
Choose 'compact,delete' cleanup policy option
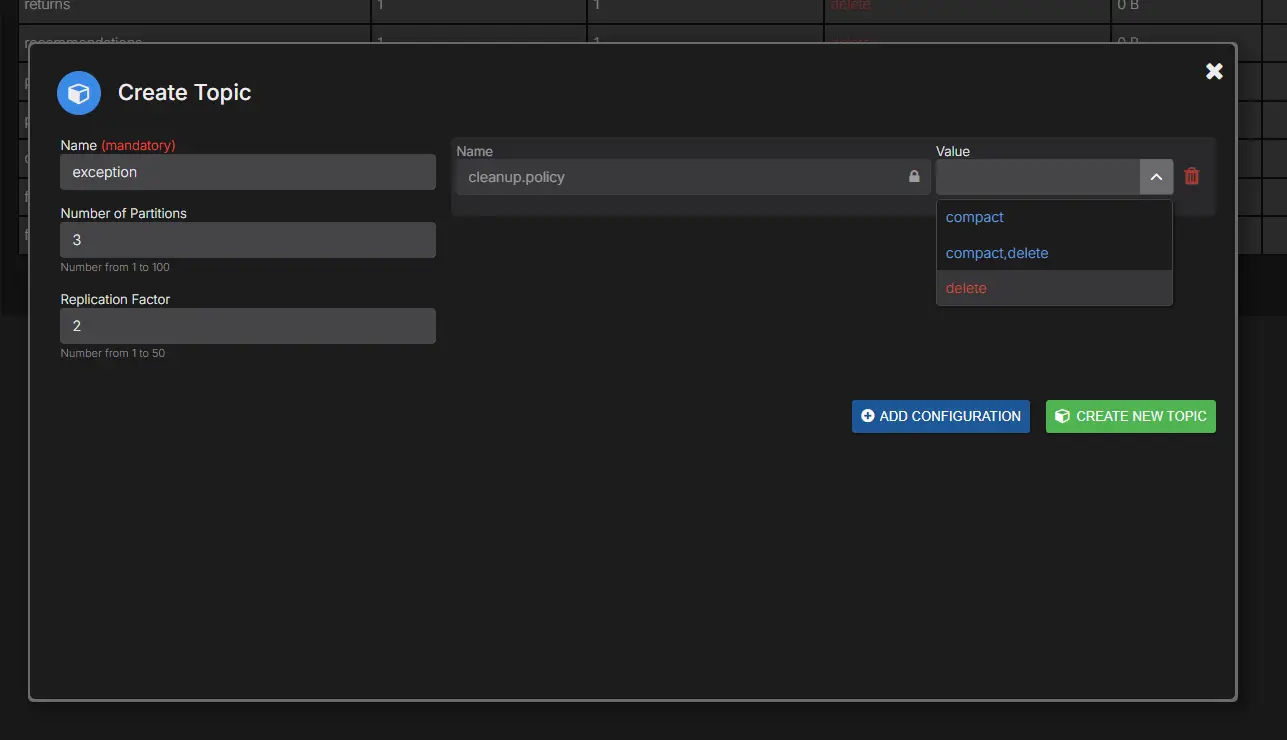[996, 253]
